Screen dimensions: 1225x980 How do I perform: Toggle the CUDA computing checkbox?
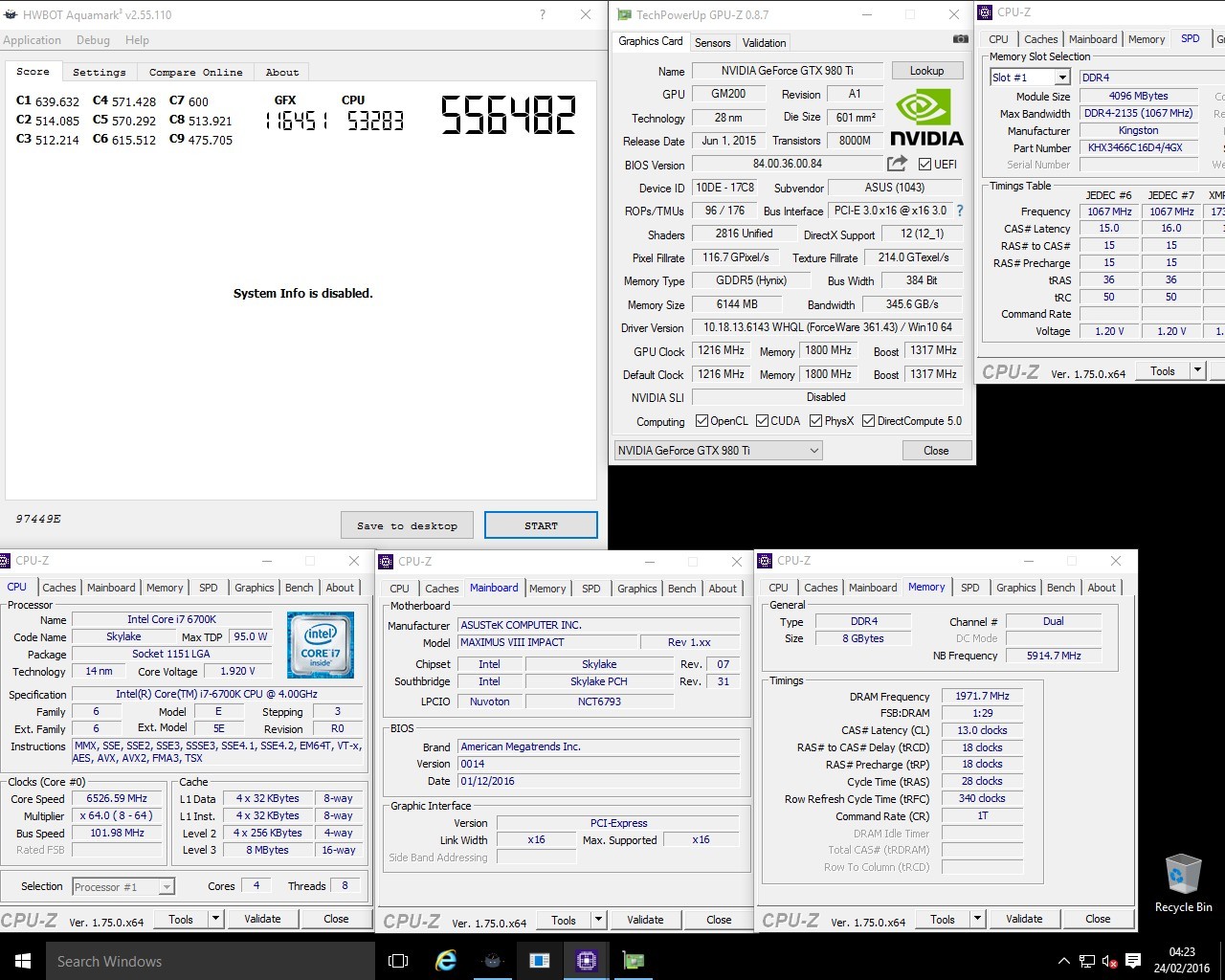pos(763,421)
